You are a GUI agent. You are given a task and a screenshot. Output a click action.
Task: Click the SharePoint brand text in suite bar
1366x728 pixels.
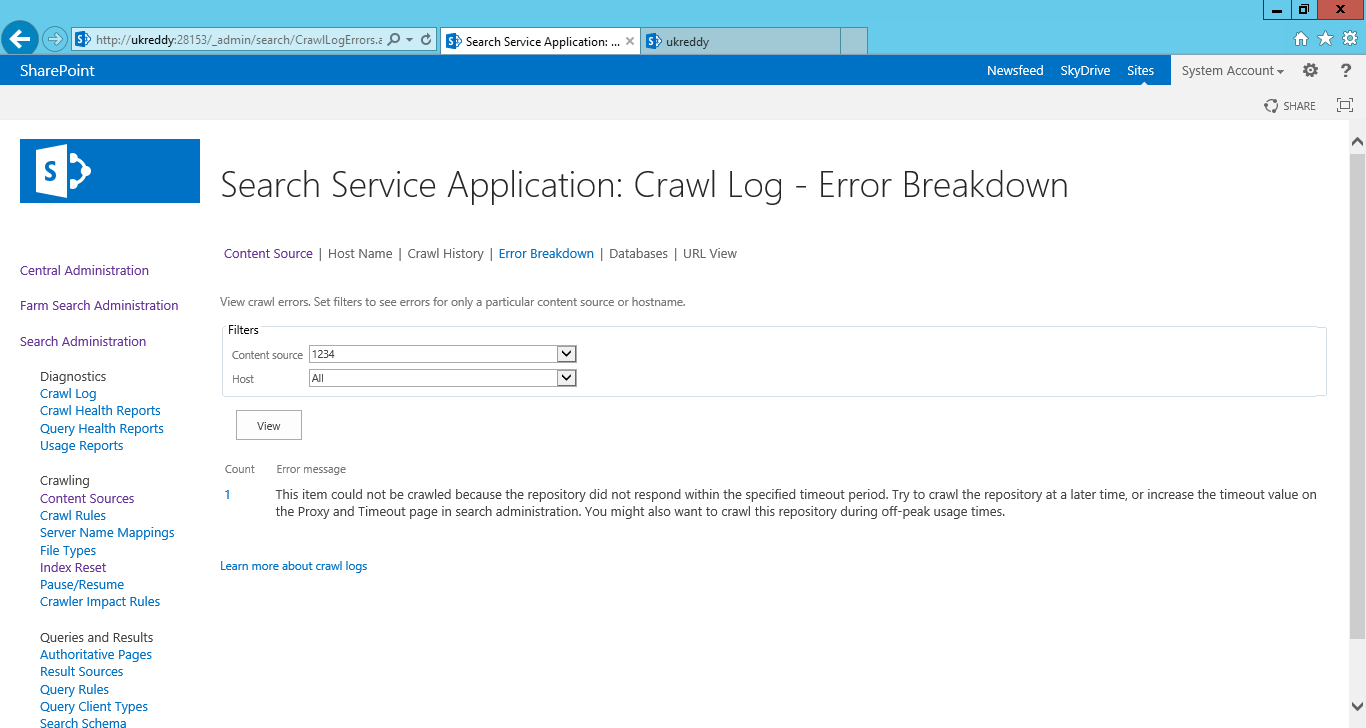click(x=57, y=70)
